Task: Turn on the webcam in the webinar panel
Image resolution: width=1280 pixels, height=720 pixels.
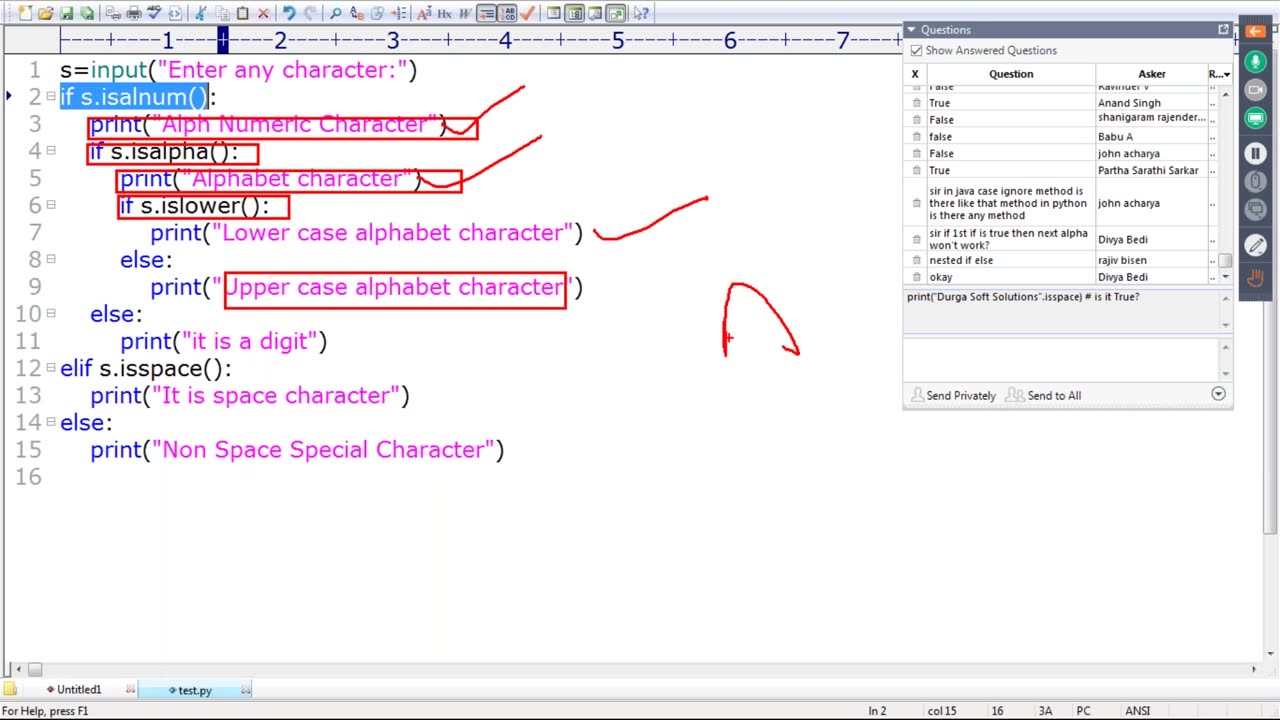Action: pos(1255,90)
